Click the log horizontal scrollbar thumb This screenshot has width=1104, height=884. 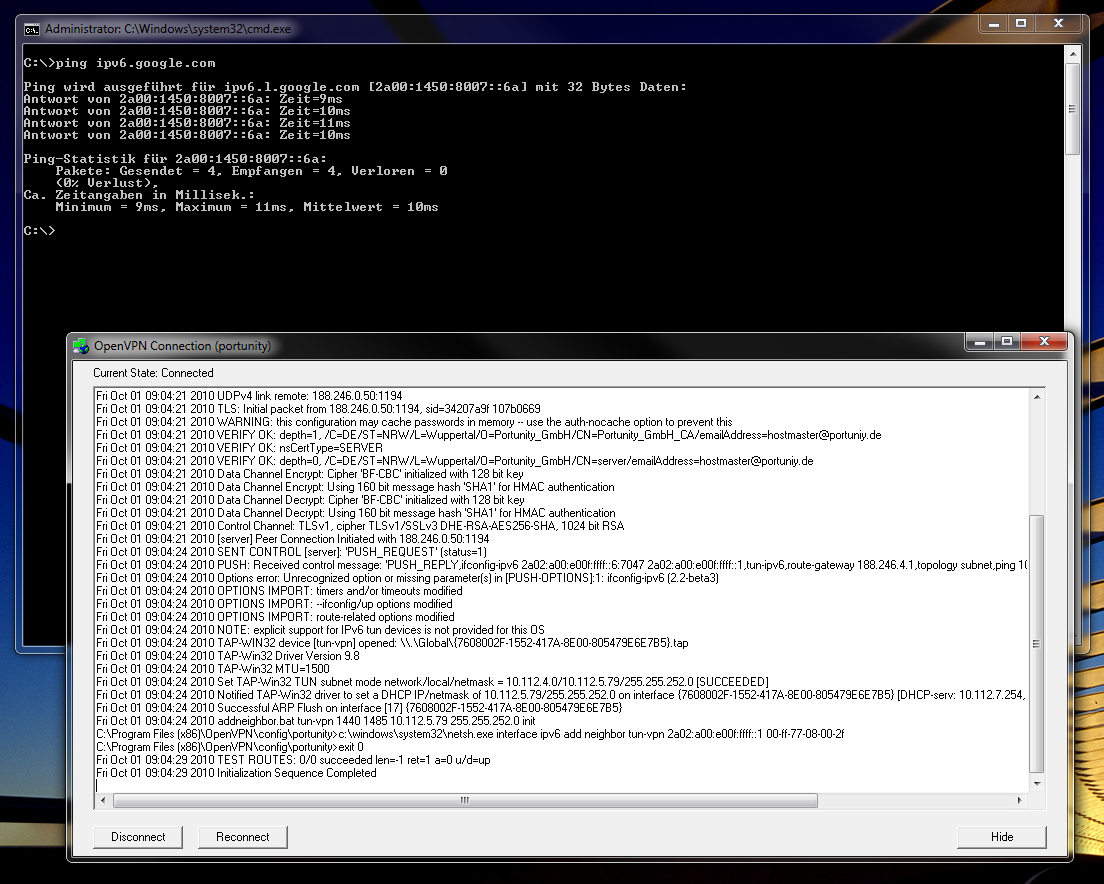(x=465, y=801)
